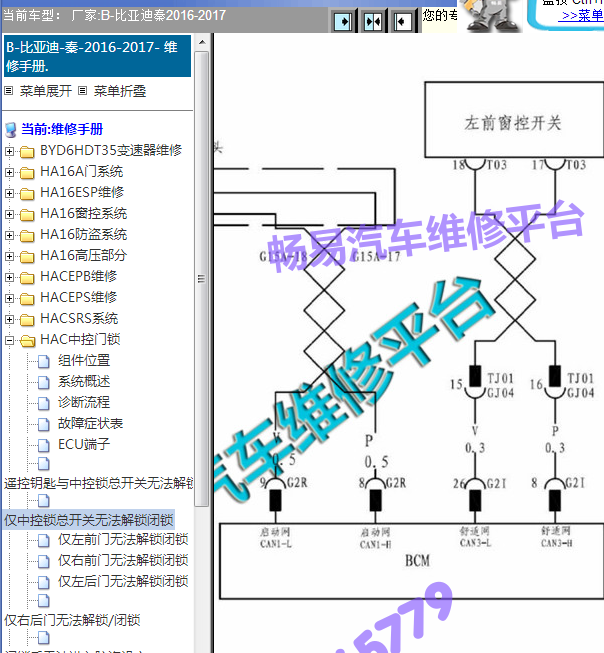Click the page icon beside 故障症状表
Screen dimensions: 604x653
point(44,424)
